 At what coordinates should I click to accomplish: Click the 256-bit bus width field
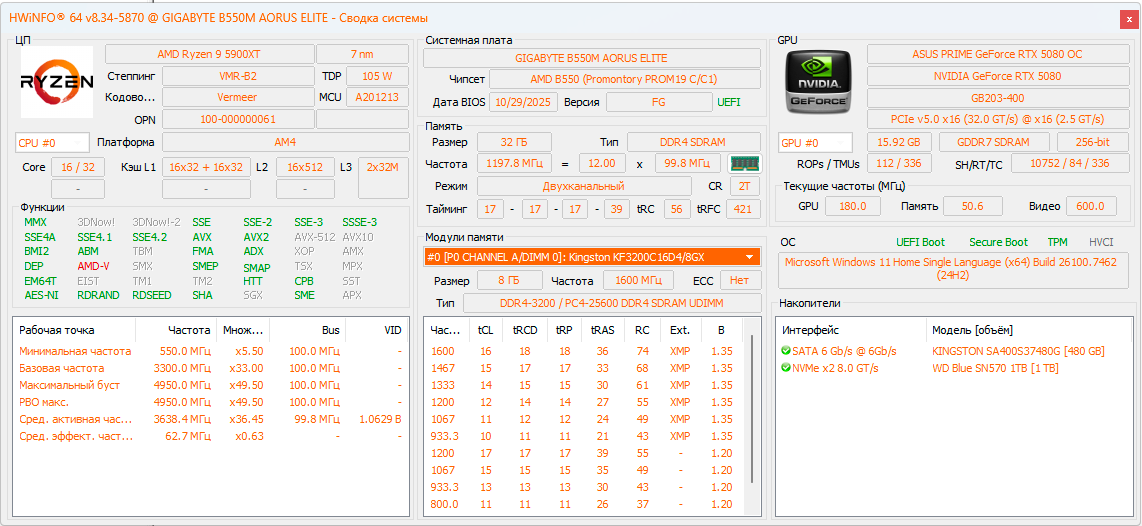point(1091,143)
